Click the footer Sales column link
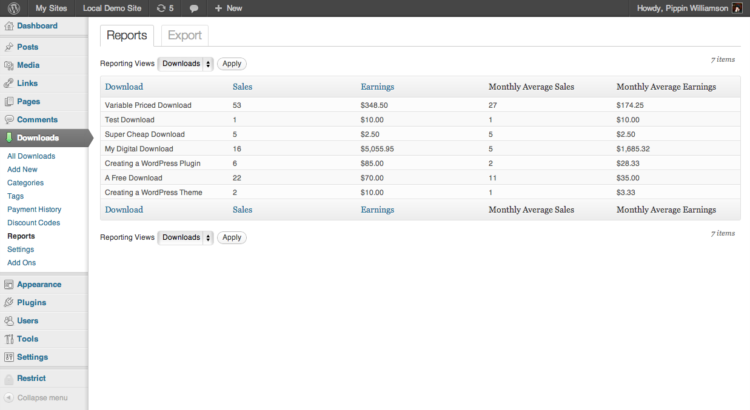This screenshot has width=750, height=410. point(243,210)
